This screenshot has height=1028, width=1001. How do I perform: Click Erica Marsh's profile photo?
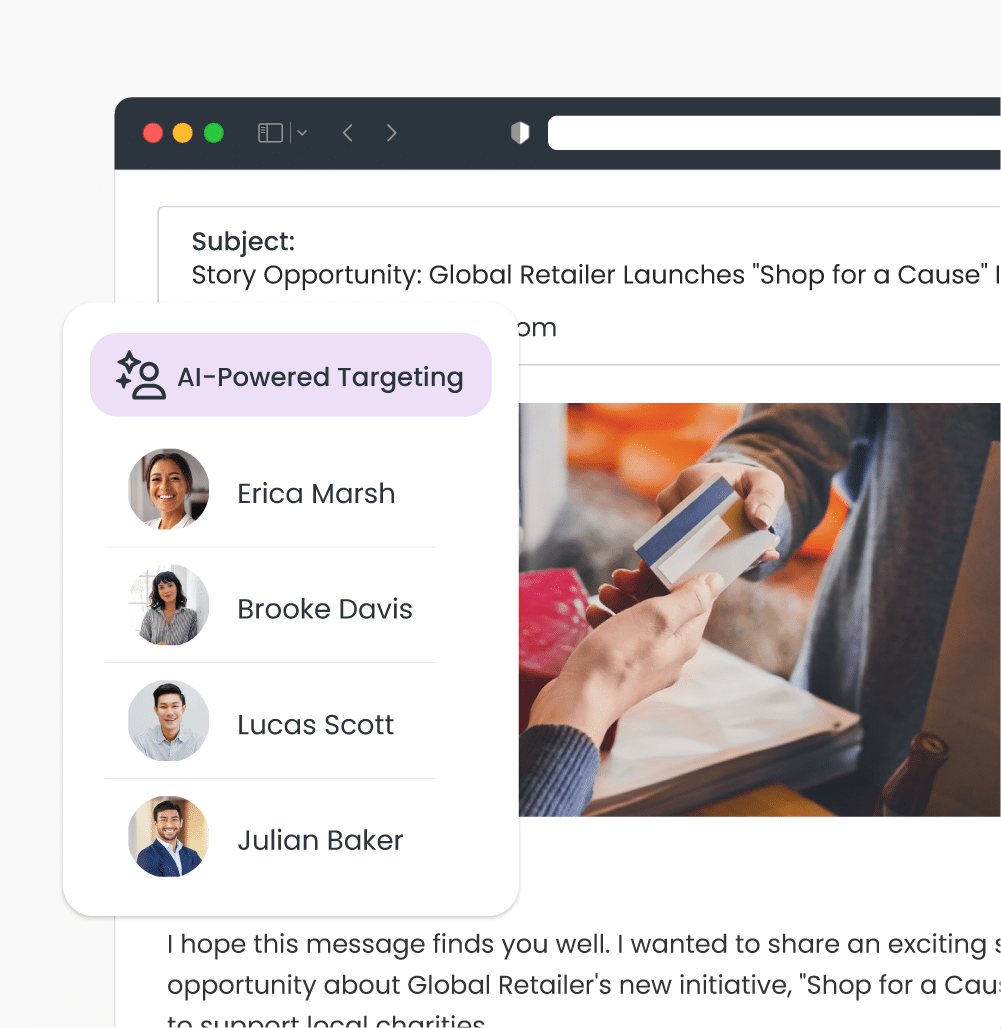(x=168, y=489)
